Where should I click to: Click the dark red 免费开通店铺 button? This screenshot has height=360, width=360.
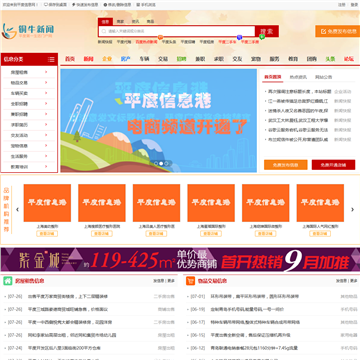pyautogui.click(x=333, y=165)
